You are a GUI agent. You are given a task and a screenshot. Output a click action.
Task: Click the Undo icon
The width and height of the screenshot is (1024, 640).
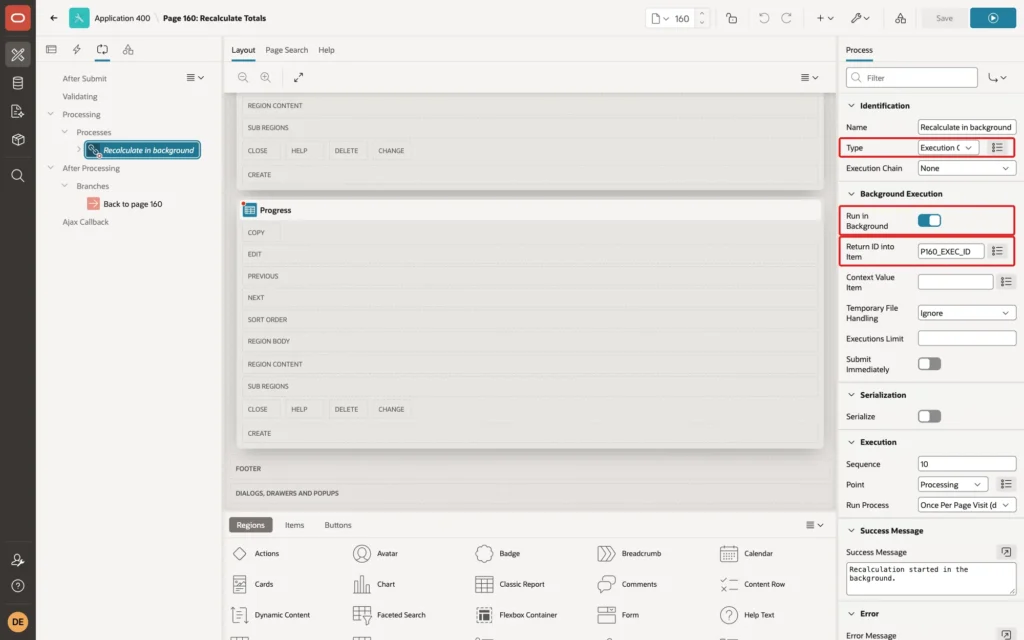(763, 18)
